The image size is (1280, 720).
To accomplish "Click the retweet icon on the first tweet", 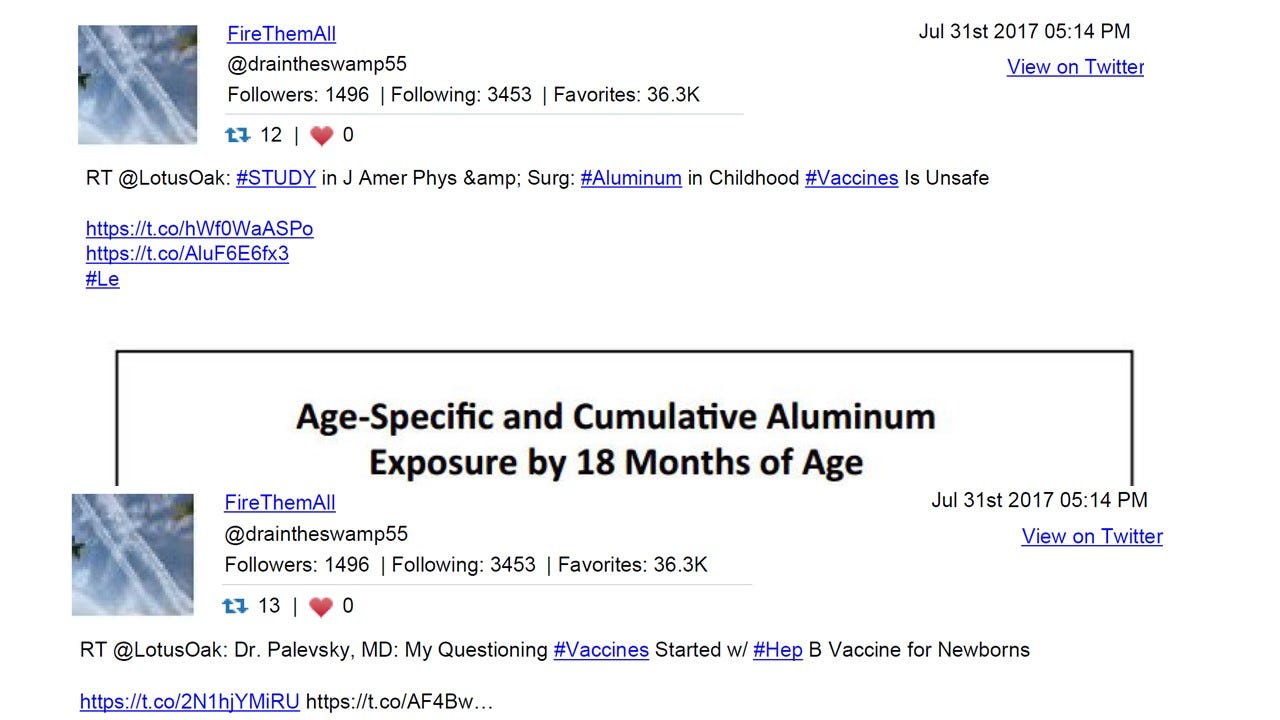I will pyautogui.click(x=238, y=135).
